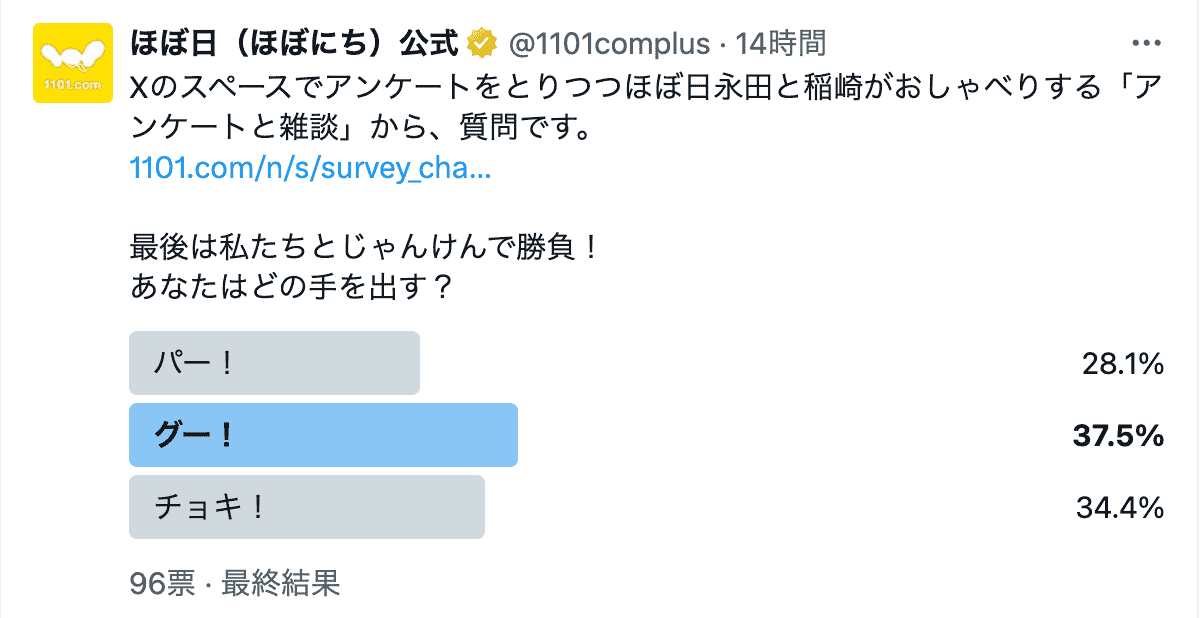Viewport: 1200px width, 618px height.
Task: Select the グー！ poll option bar
Action: [x=323, y=435]
